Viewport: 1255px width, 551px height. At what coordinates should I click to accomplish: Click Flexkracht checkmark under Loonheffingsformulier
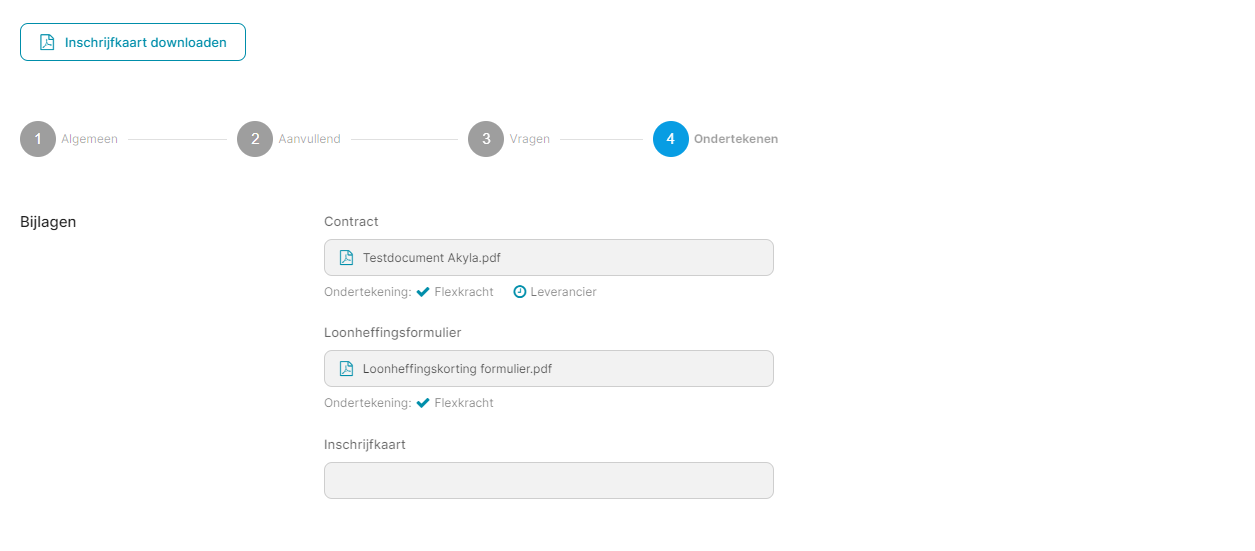423,403
